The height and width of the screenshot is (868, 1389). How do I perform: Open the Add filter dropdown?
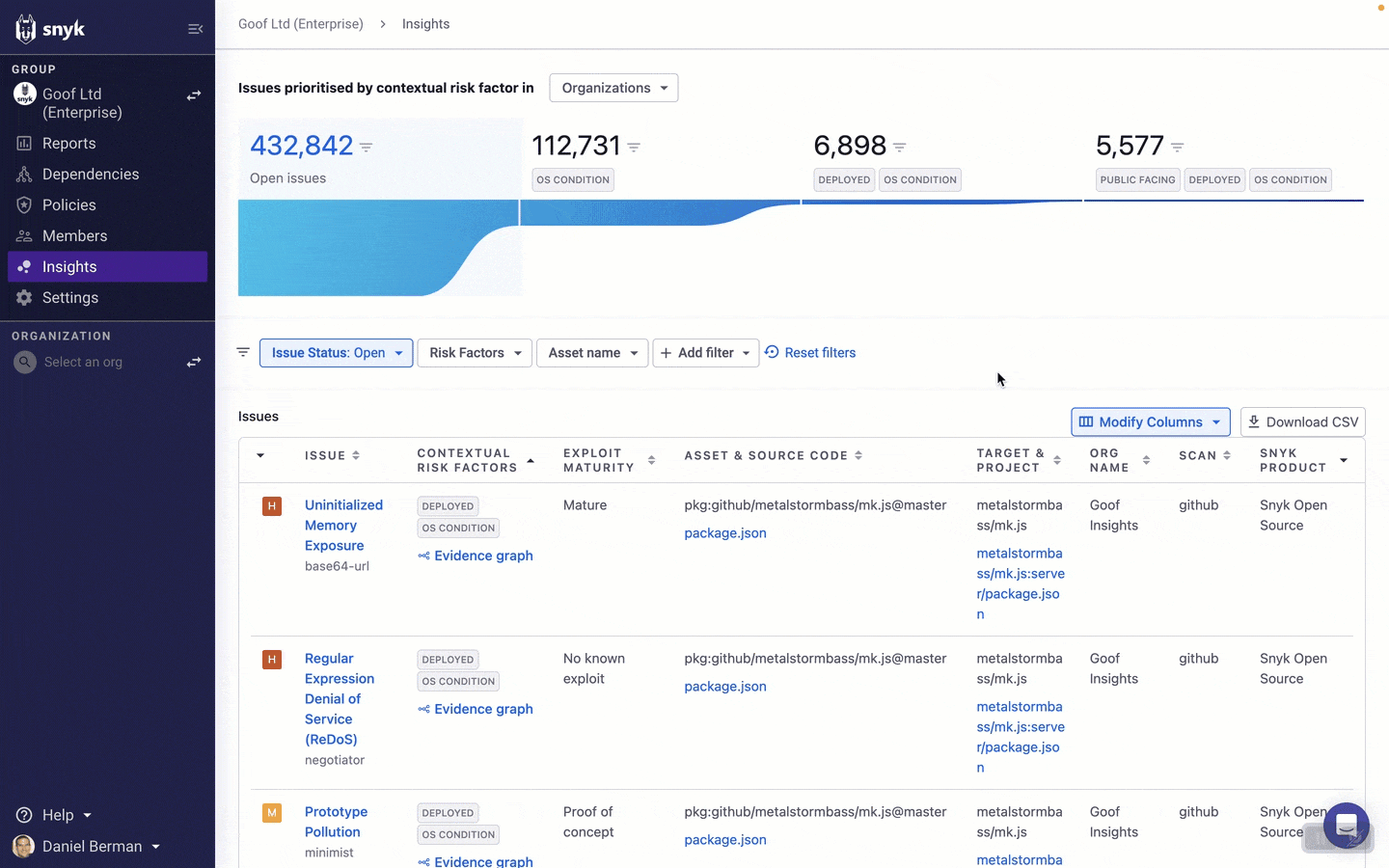[706, 353]
